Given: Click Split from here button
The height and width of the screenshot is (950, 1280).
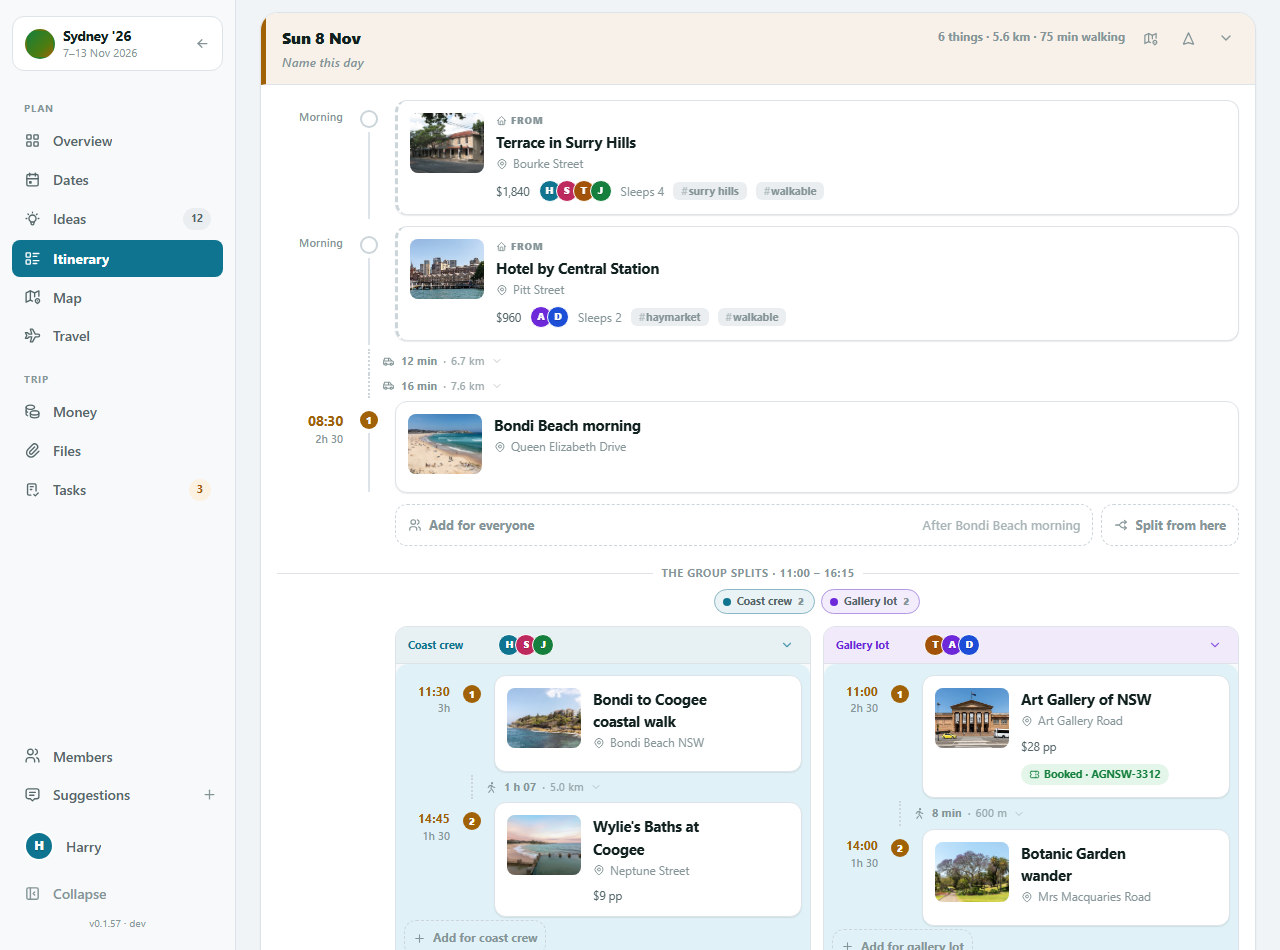Looking at the screenshot, I should click(x=1170, y=525).
